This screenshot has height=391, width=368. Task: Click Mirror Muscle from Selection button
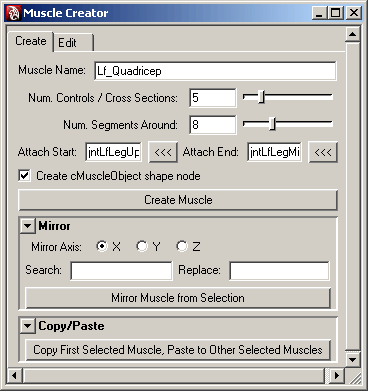[x=178, y=298]
